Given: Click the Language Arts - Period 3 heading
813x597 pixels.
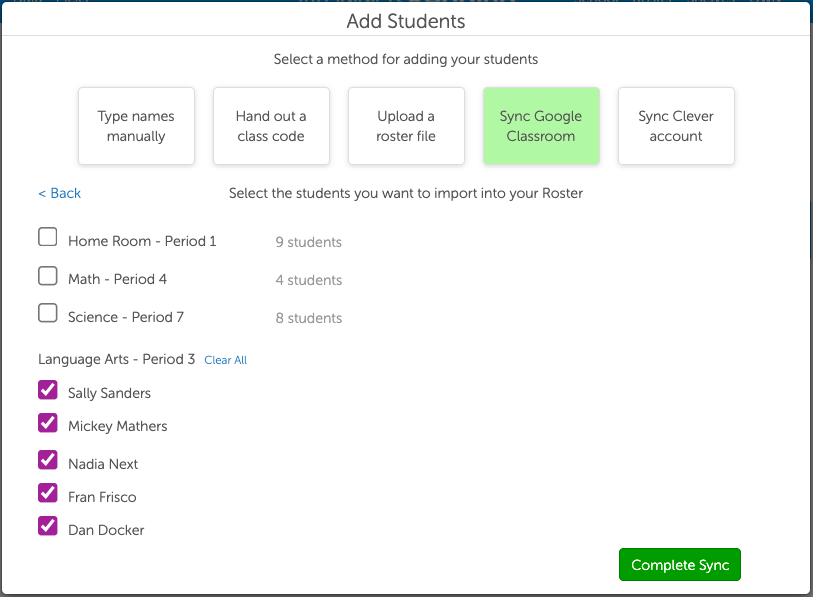Looking at the screenshot, I should click(x=117, y=359).
